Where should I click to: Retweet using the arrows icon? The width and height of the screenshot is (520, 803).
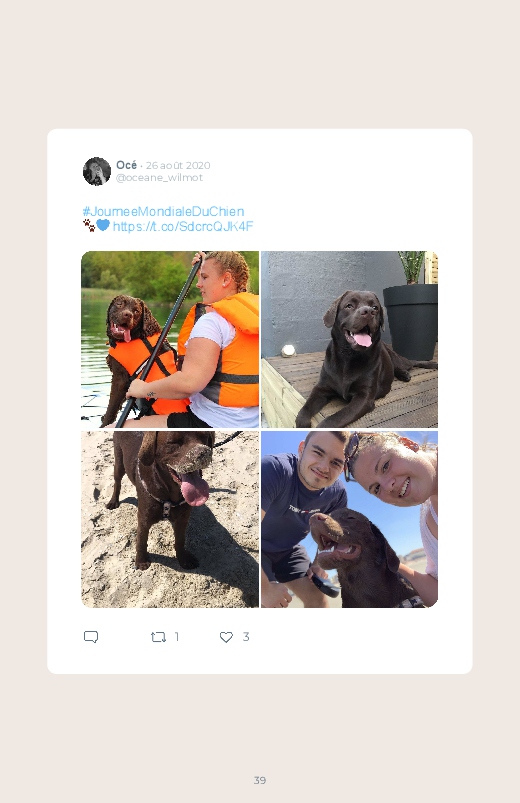click(158, 637)
